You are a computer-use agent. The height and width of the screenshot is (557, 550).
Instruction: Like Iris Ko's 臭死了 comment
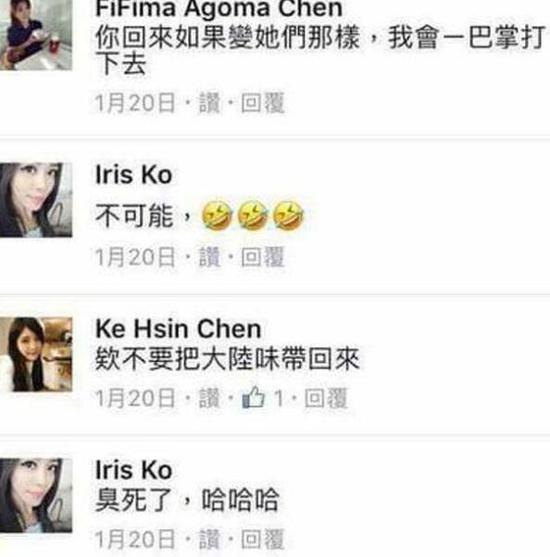coord(209,539)
